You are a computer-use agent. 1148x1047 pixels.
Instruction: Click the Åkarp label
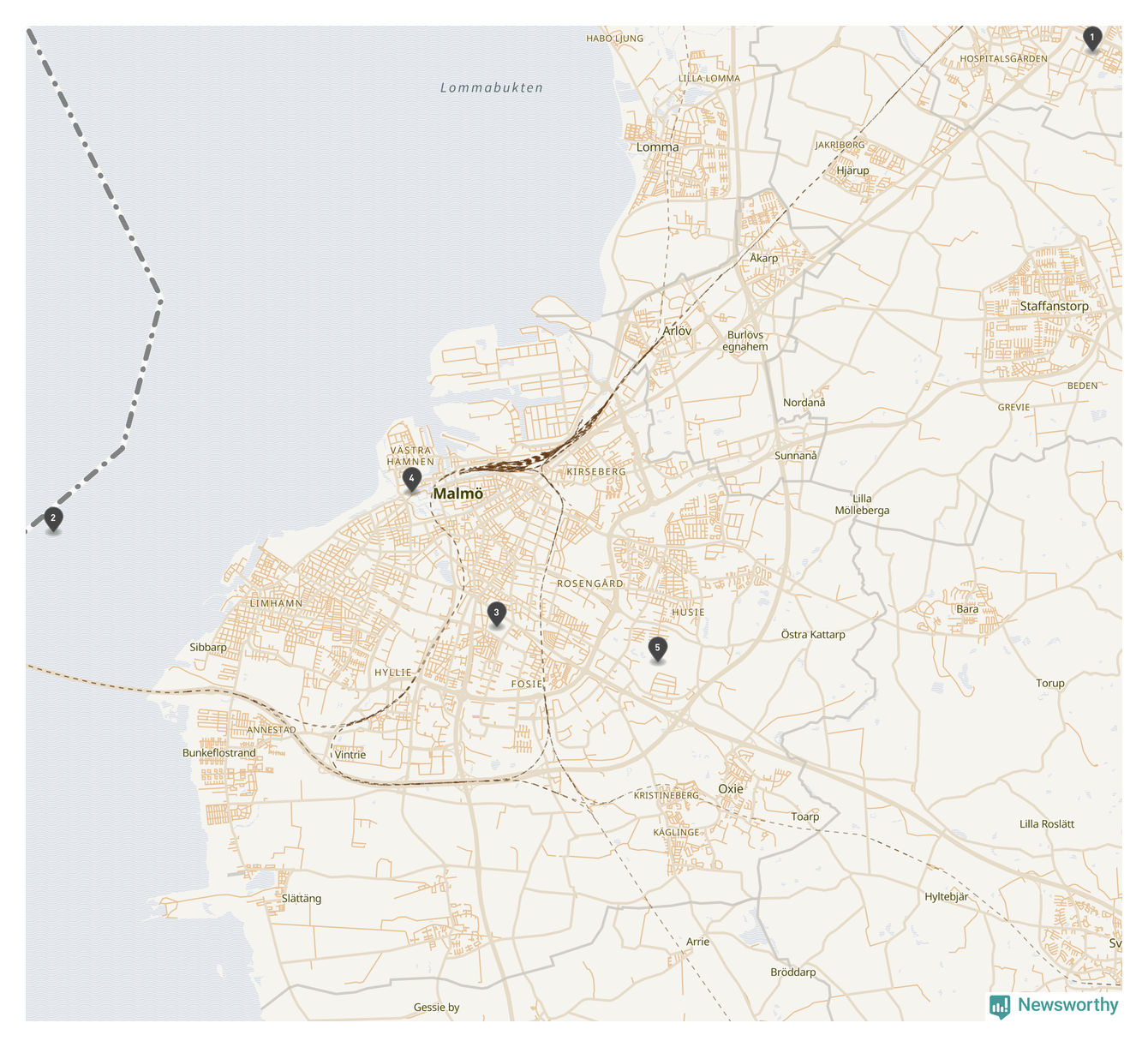pos(764,258)
